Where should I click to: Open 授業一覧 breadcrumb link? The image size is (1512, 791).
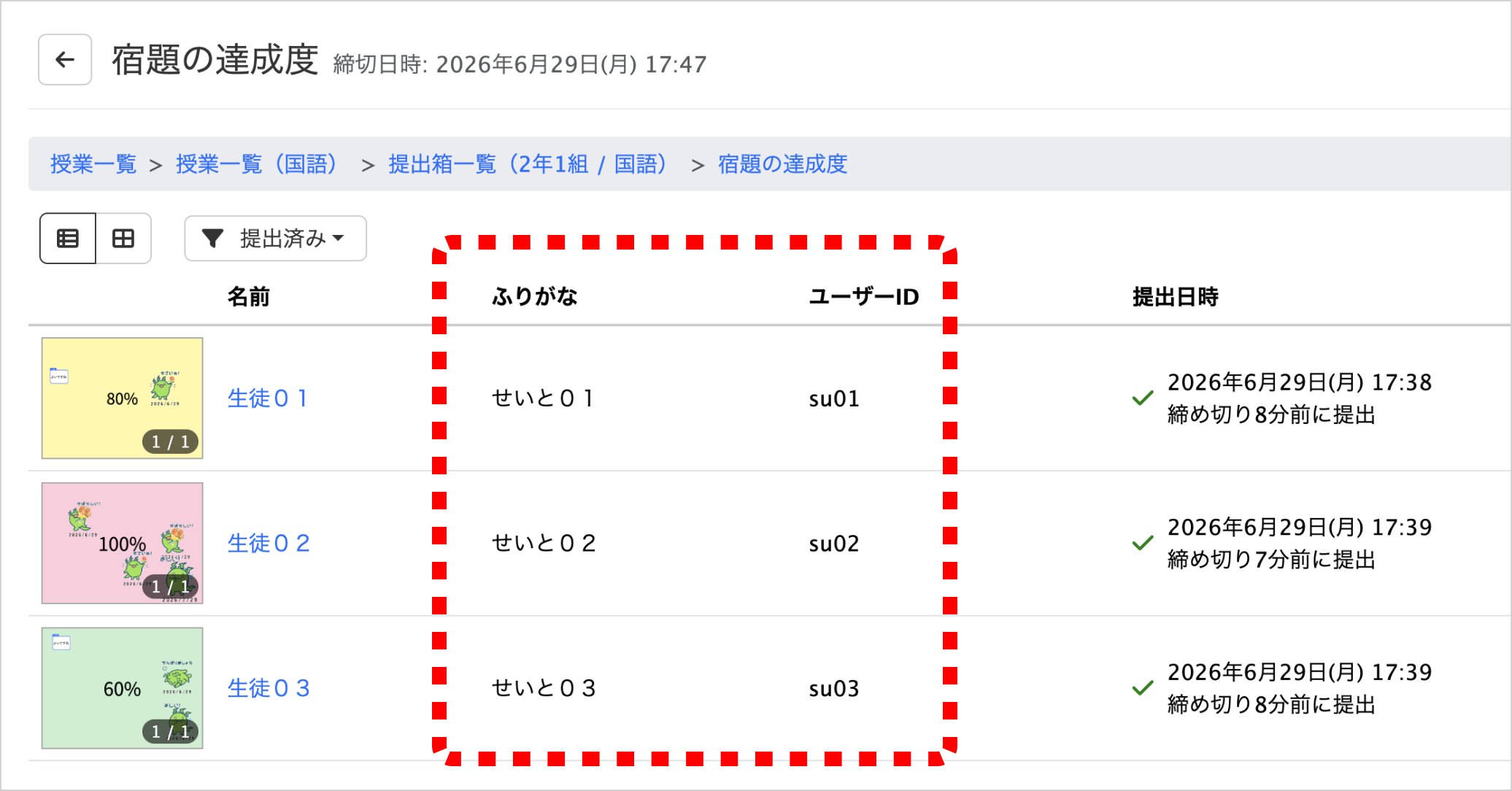click(x=93, y=164)
